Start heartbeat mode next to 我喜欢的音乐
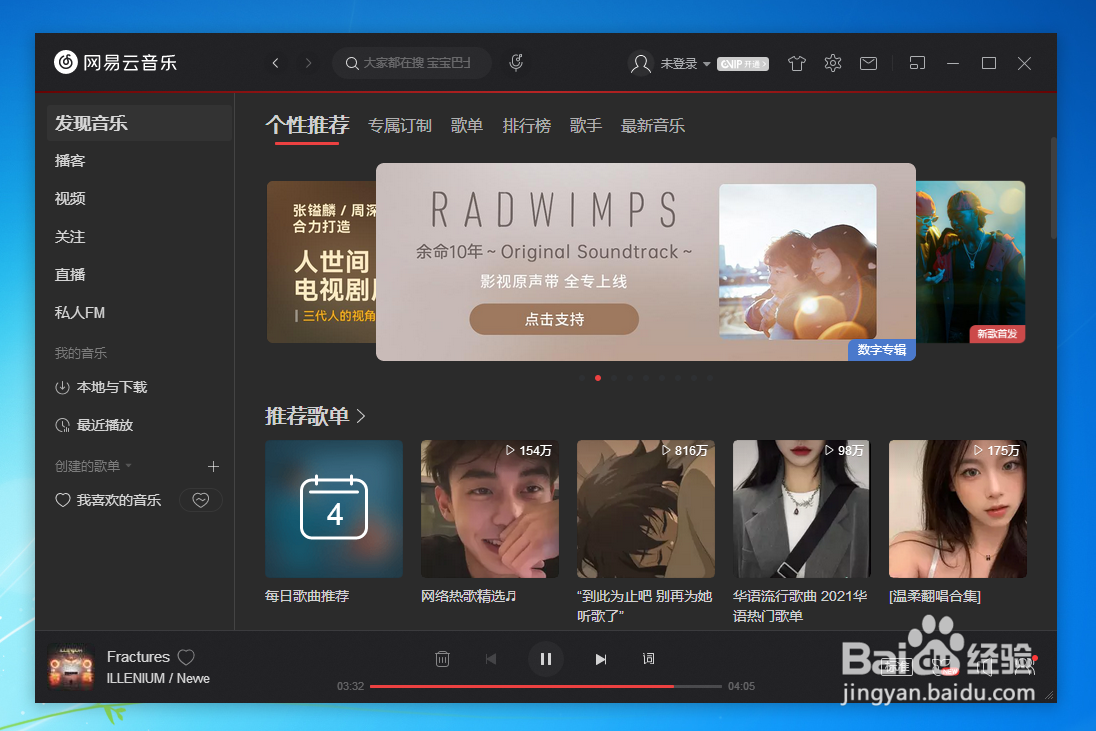Viewport: 1096px width, 731px height. point(201,500)
